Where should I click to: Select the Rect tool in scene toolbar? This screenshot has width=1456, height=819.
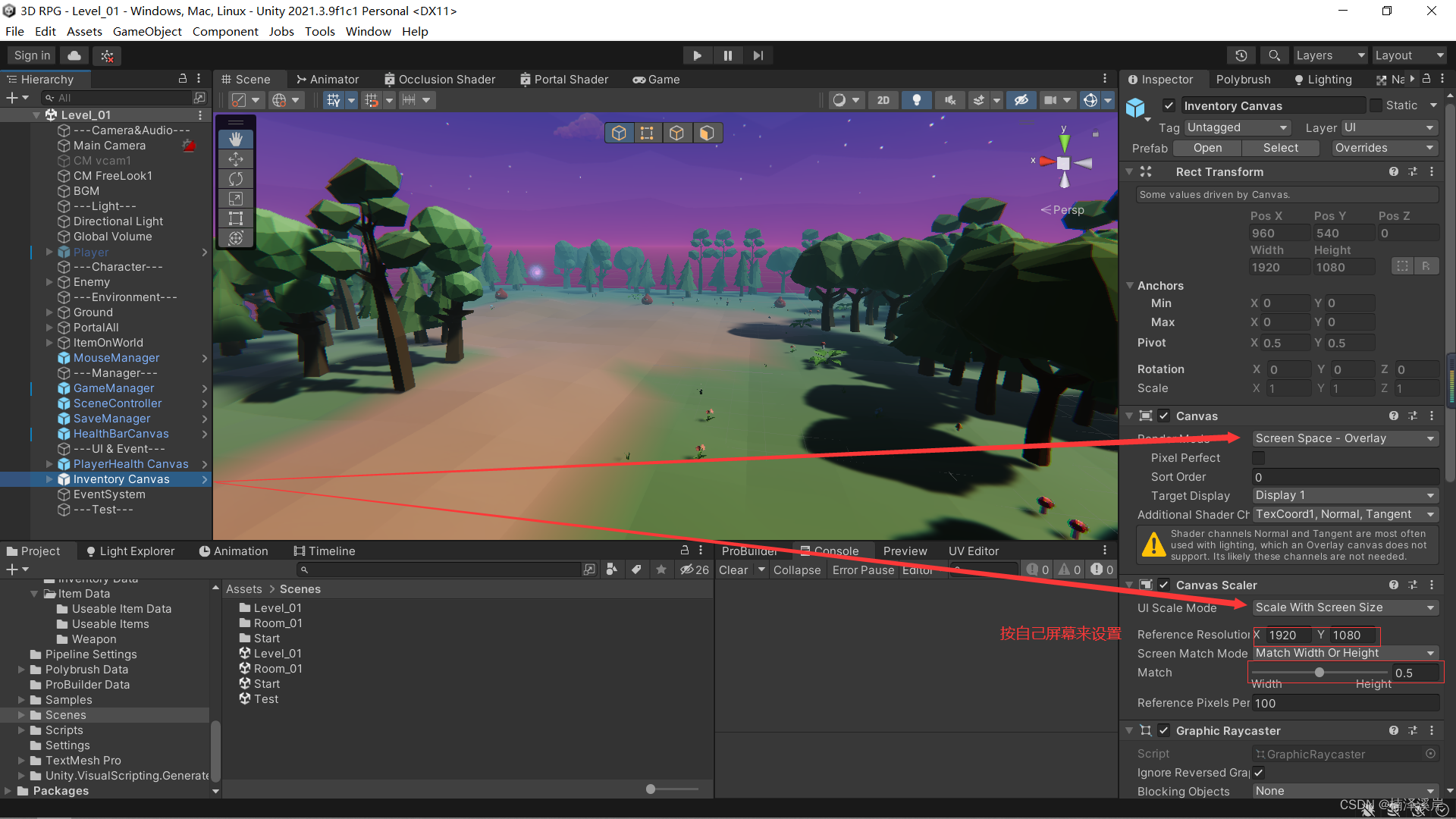236,218
